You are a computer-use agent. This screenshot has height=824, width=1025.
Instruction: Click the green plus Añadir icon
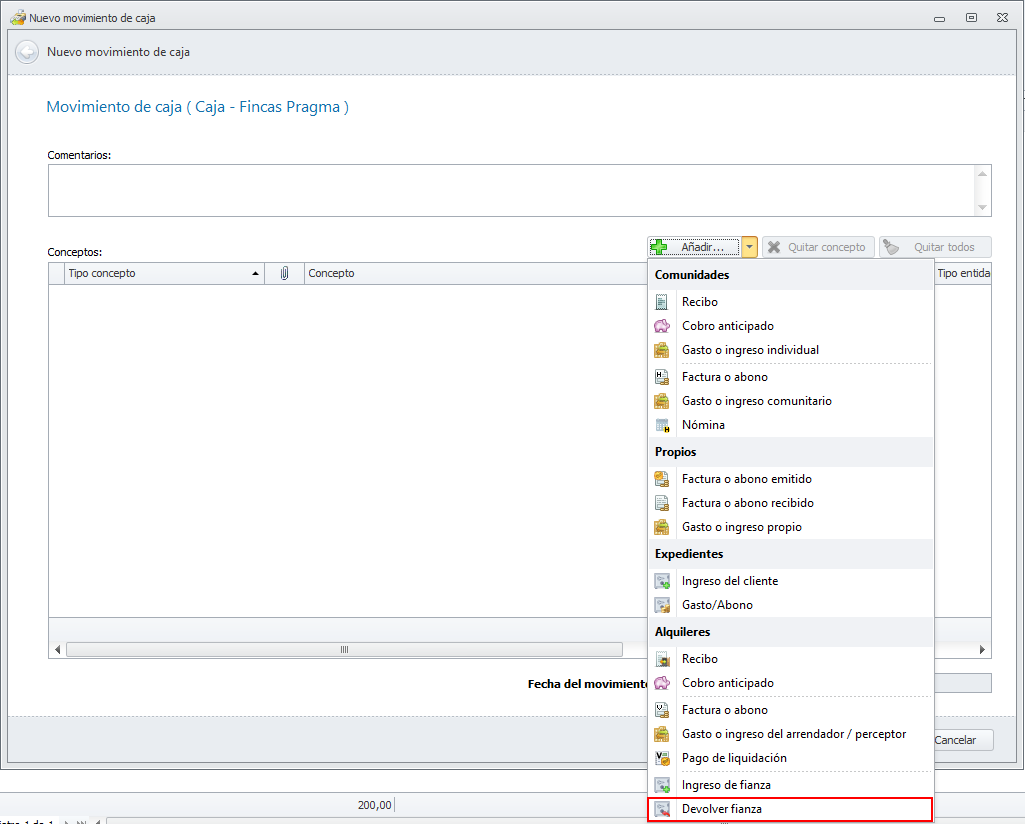pos(659,247)
